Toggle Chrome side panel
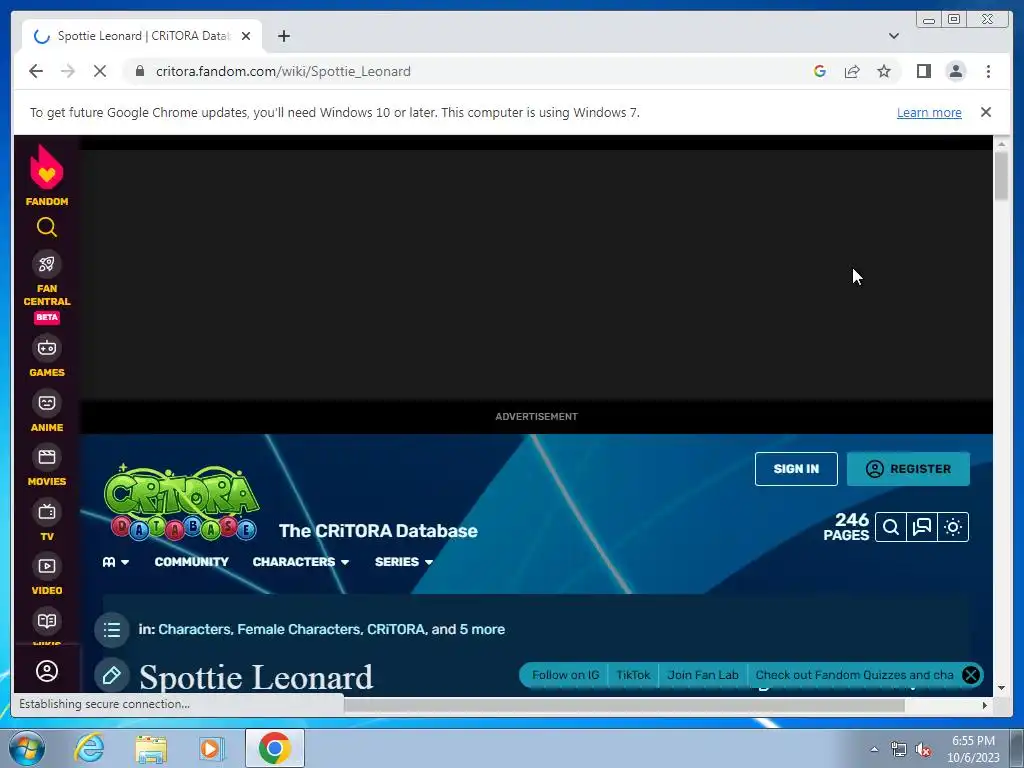Screen dimensions: 1024x768 pos(923,71)
